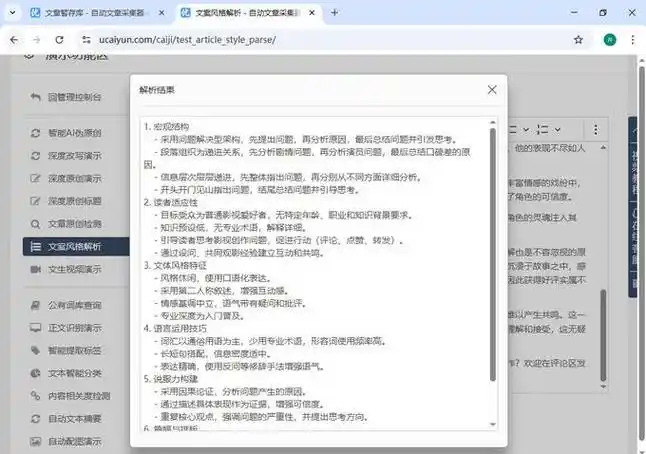Close the 解析结果 dialog with the X
The image size is (646, 454).
pos(492,90)
